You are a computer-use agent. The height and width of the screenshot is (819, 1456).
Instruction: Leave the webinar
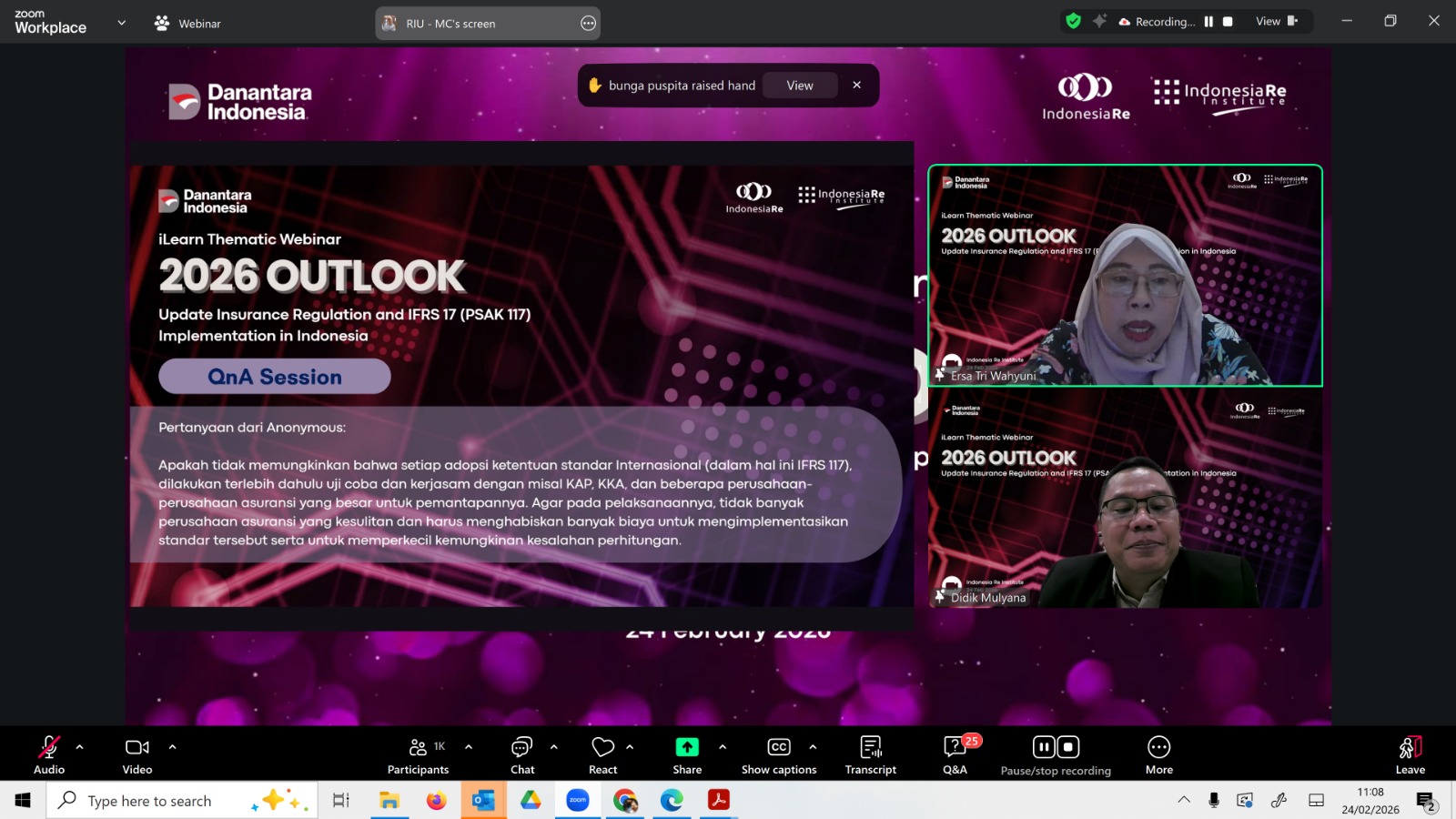[1410, 754]
